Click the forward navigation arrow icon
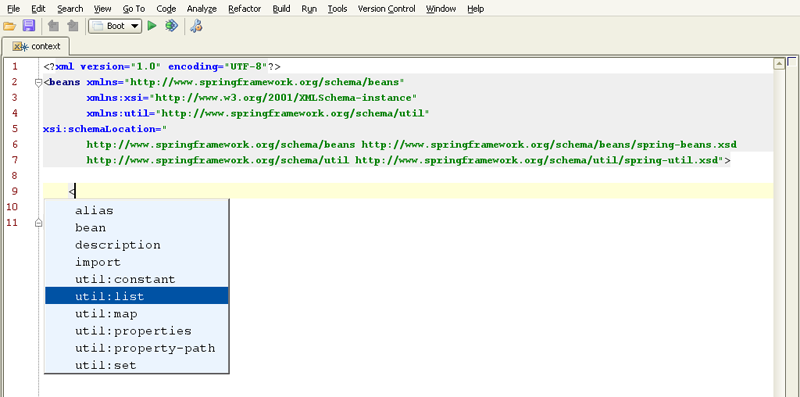The width and height of the screenshot is (800, 397). point(72,26)
